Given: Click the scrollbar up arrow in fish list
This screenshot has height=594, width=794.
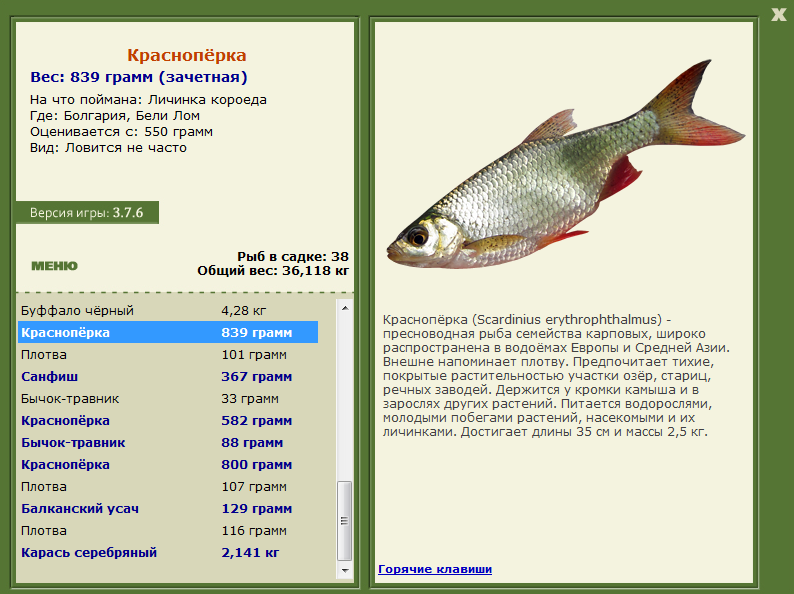Looking at the screenshot, I should (x=345, y=308).
